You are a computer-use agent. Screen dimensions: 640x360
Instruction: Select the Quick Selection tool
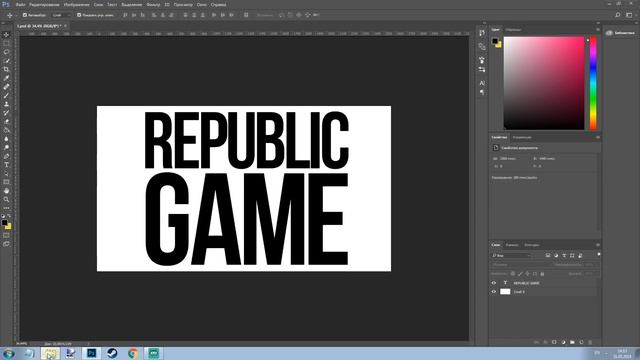coord(6,60)
